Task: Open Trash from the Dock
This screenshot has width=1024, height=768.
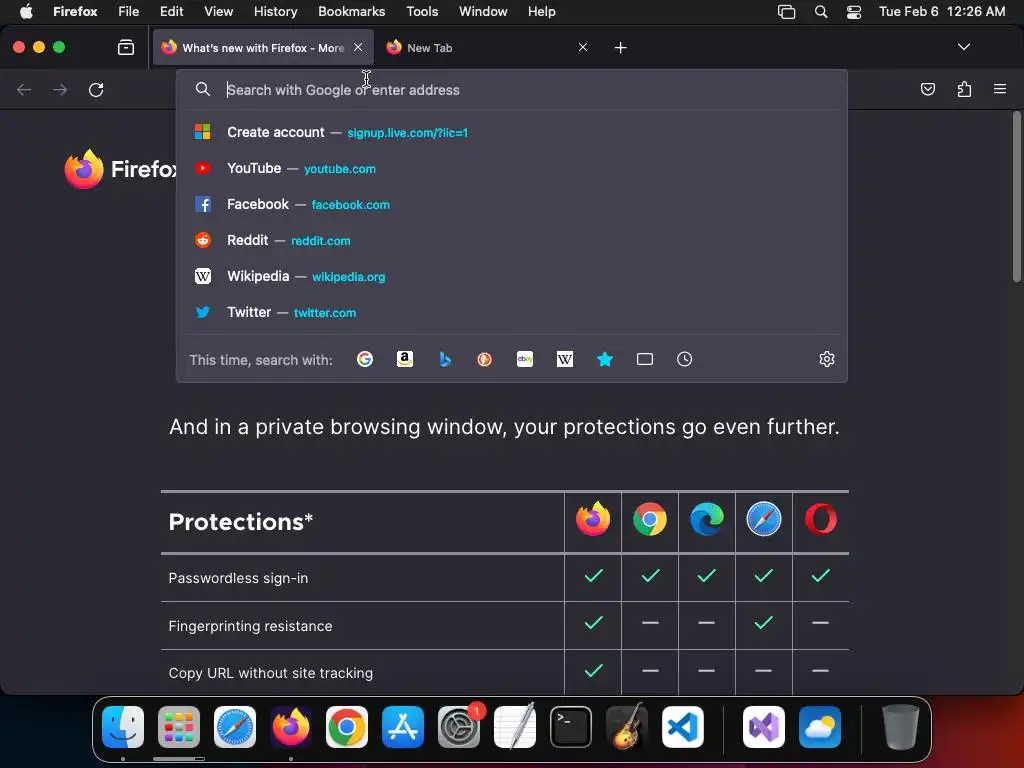Action: pyautogui.click(x=901, y=727)
